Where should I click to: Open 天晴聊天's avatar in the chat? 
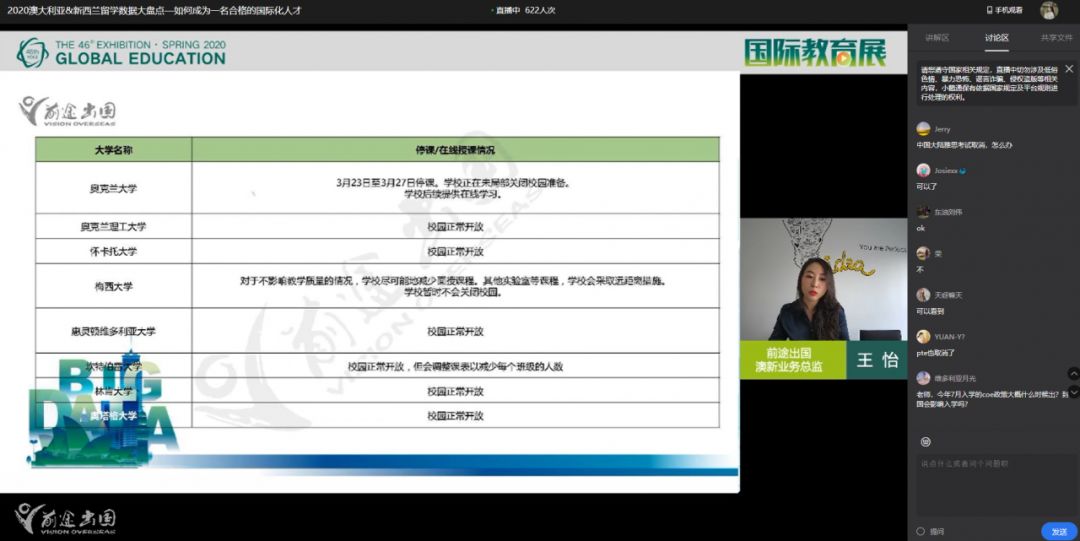point(923,295)
